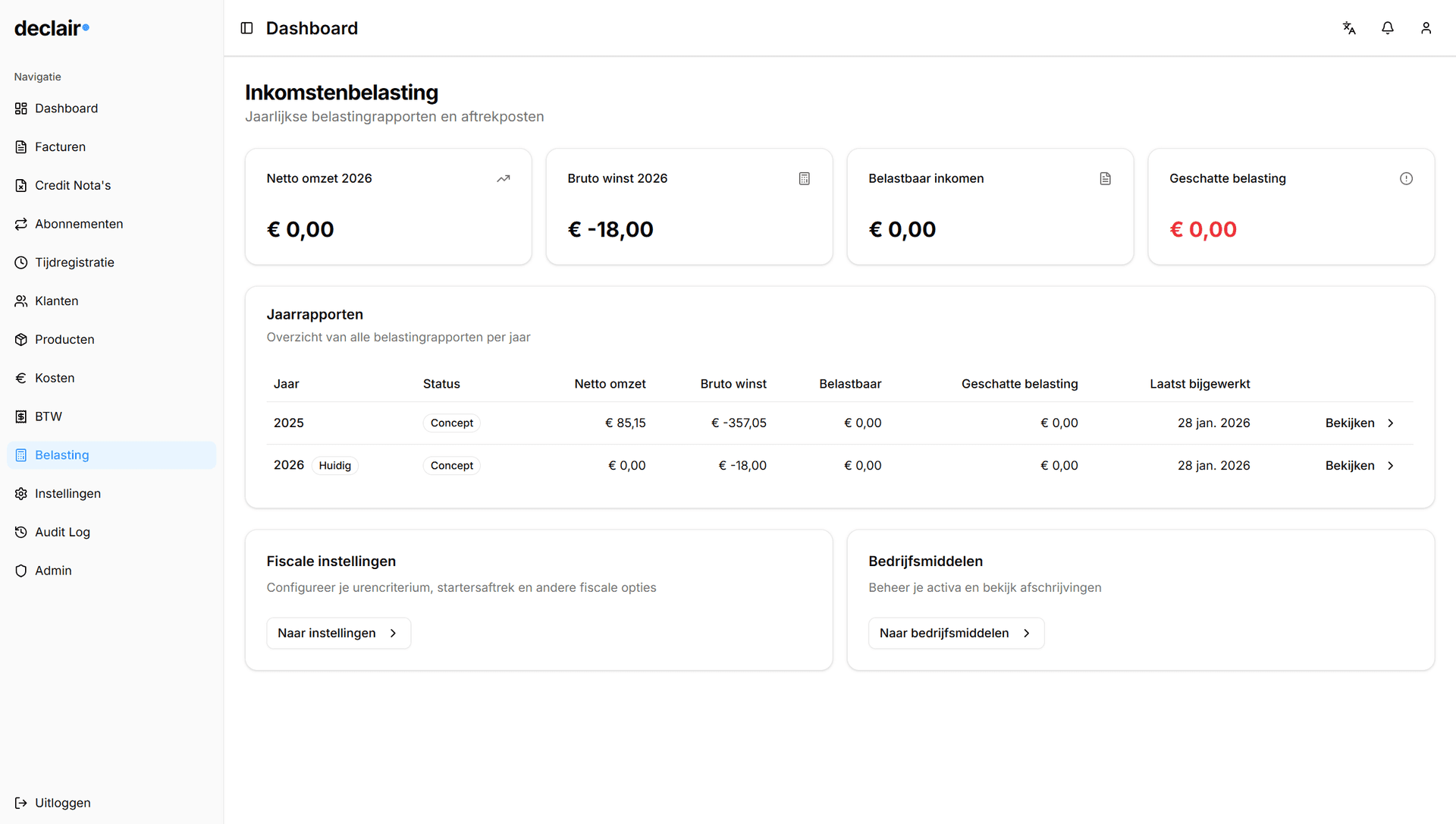Go to the Kosten page
Image resolution: width=1456 pixels, height=824 pixels.
[x=111, y=379]
